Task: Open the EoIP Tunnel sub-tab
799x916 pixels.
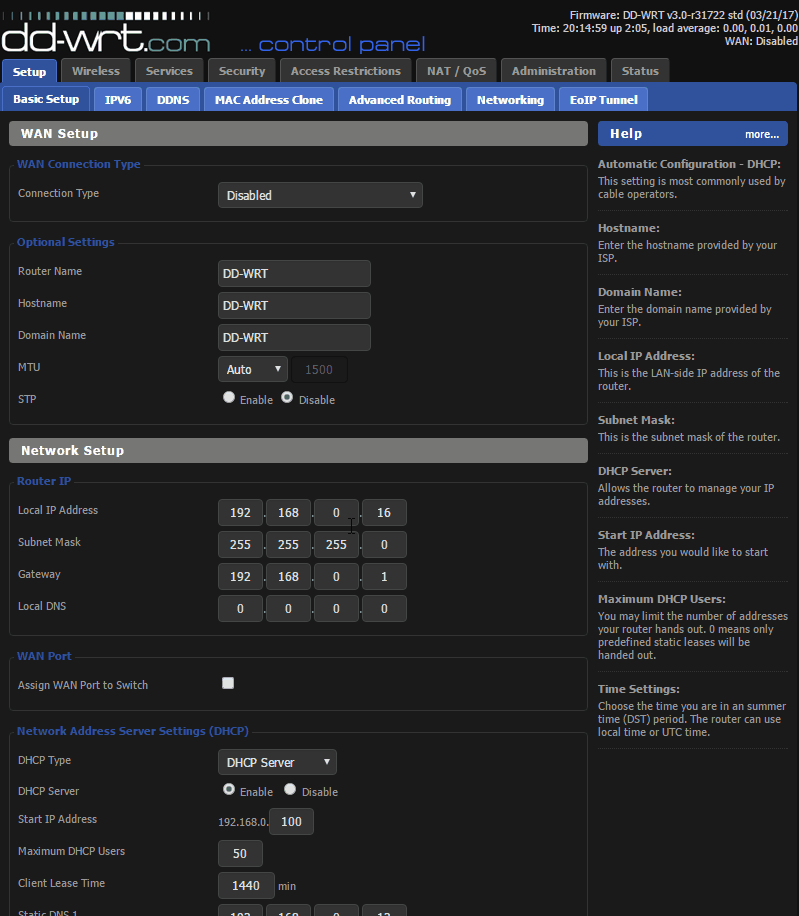Action: point(603,100)
